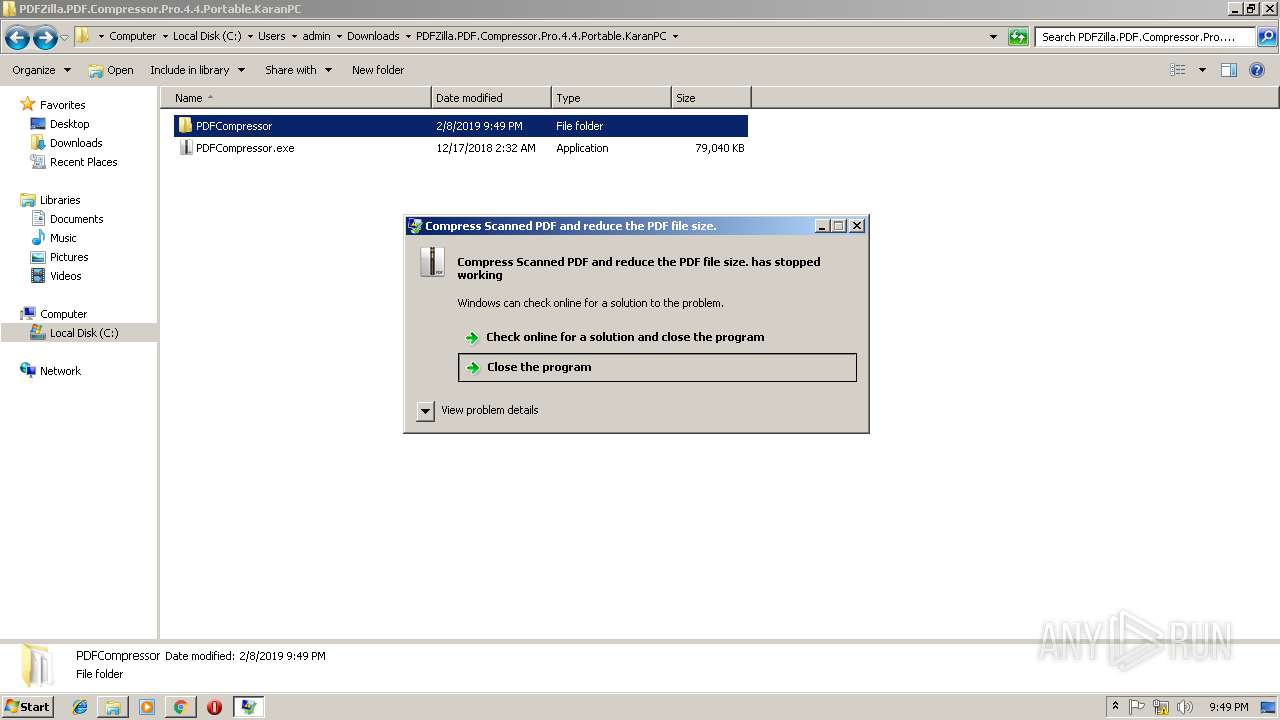Click the 79,040 KB size cell

719,148
